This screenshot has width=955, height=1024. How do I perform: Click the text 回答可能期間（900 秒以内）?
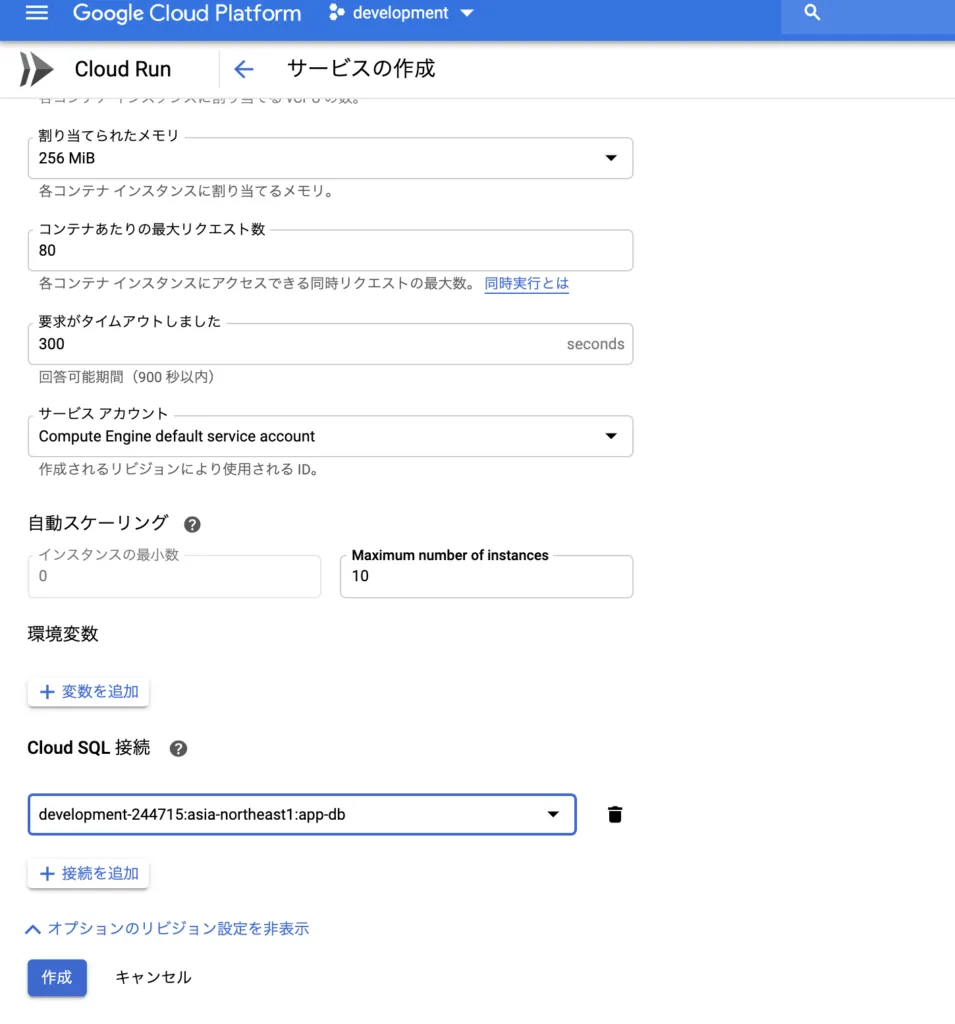tap(127, 377)
